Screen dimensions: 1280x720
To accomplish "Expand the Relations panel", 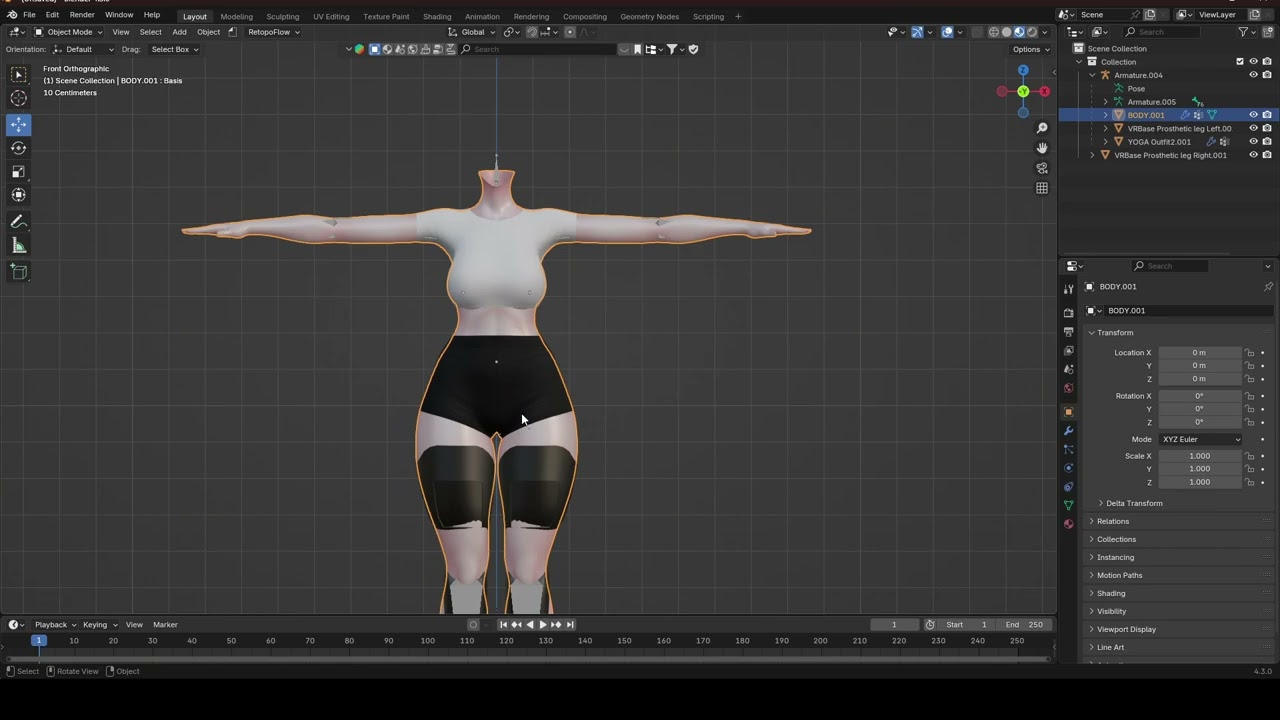I will coord(1112,521).
